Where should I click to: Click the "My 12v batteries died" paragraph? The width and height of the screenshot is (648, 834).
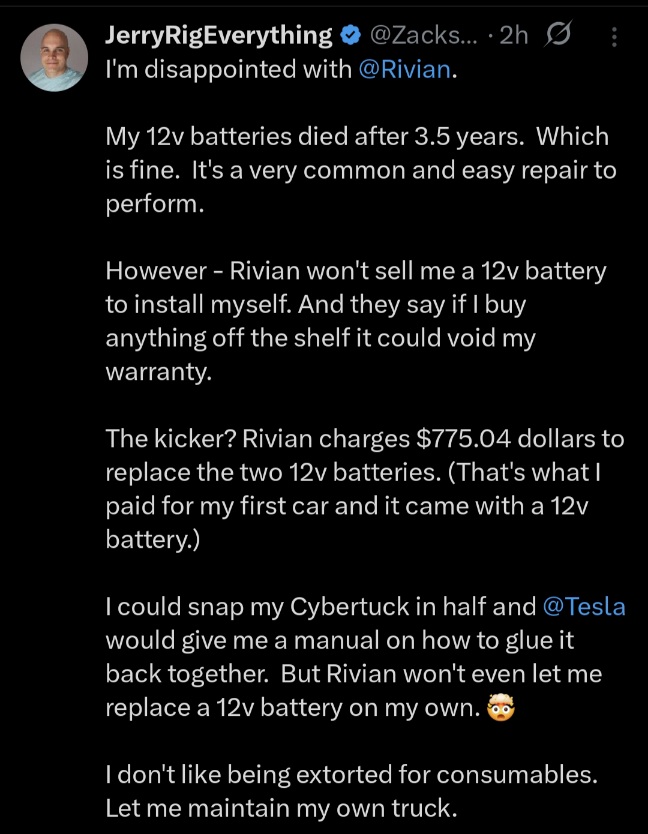point(360,170)
